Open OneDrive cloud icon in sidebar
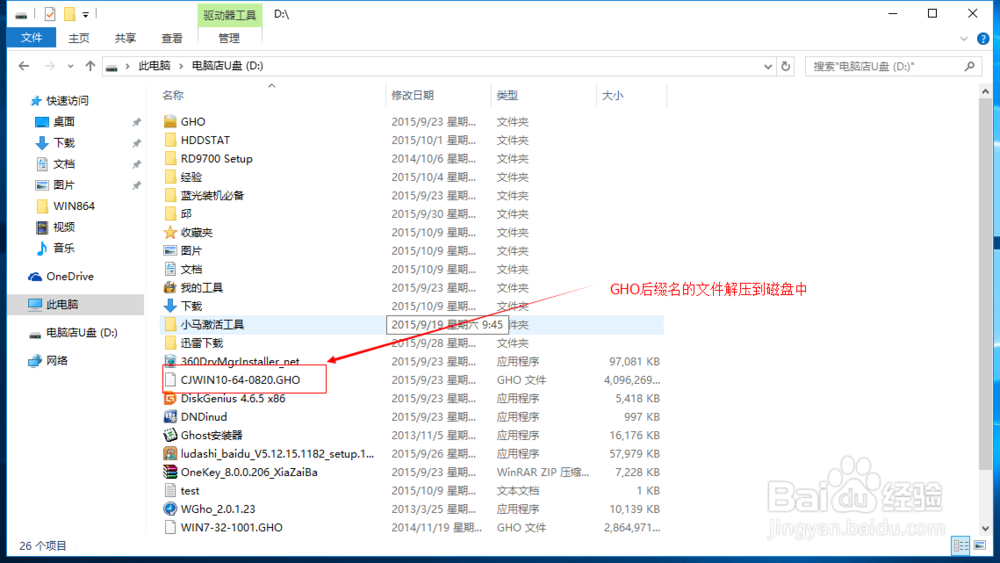The width and height of the screenshot is (1000, 563). (x=34, y=276)
